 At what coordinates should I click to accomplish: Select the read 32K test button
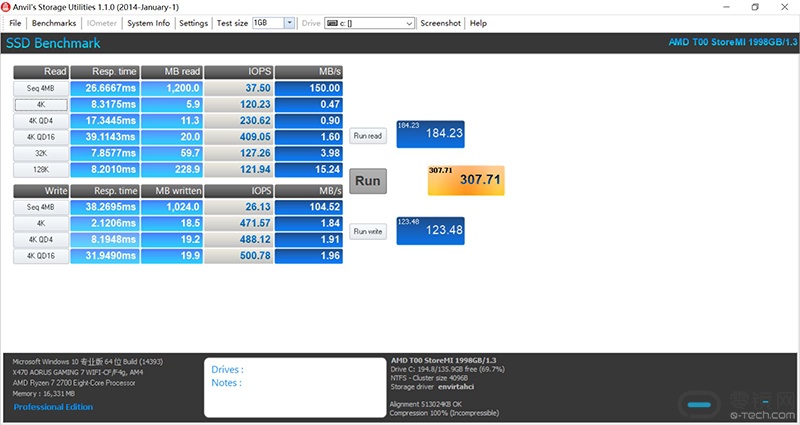point(41,153)
